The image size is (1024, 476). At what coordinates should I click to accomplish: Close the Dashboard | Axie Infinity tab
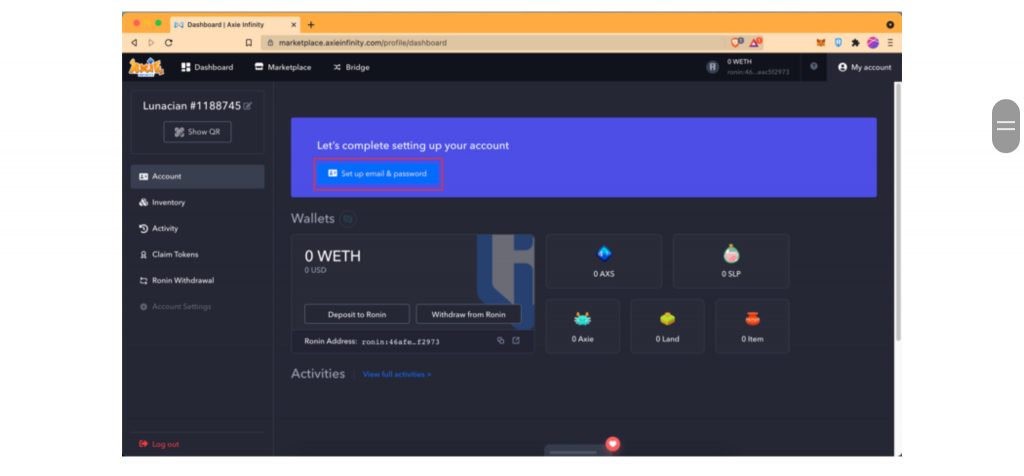(x=294, y=25)
